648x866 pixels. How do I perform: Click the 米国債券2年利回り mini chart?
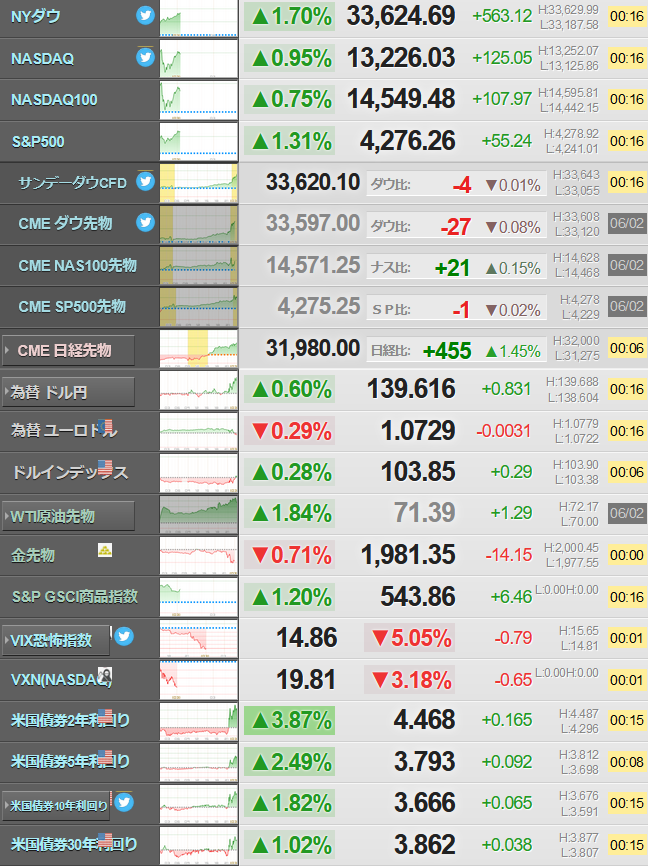[199, 721]
